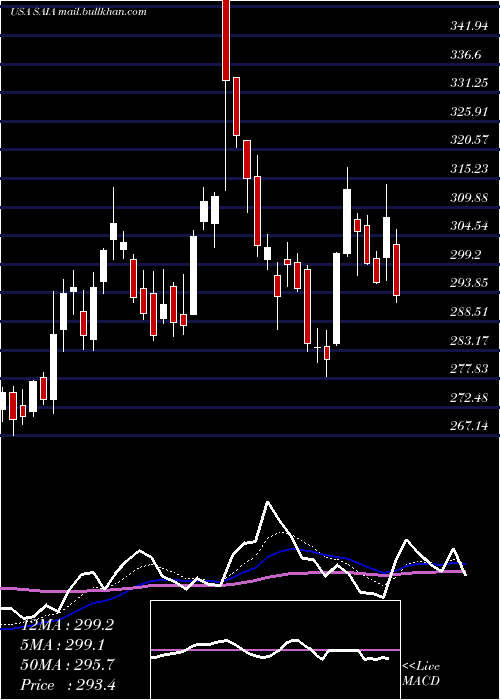The width and height of the screenshot is (500, 700).
Task: Click the 325.91 price axis label
Action: pos(469,112)
